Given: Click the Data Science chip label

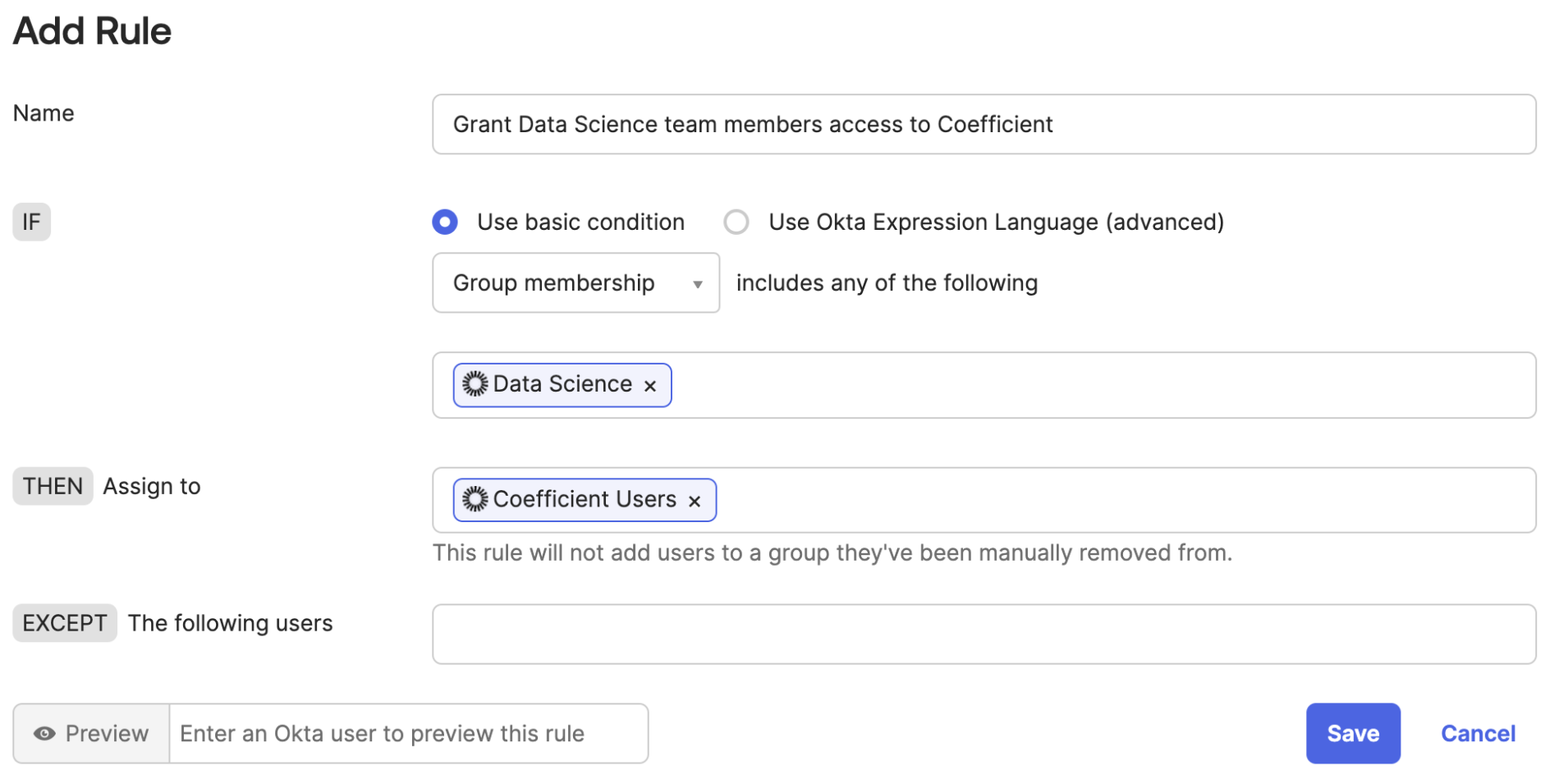Looking at the screenshot, I should click(x=562, y=384).
